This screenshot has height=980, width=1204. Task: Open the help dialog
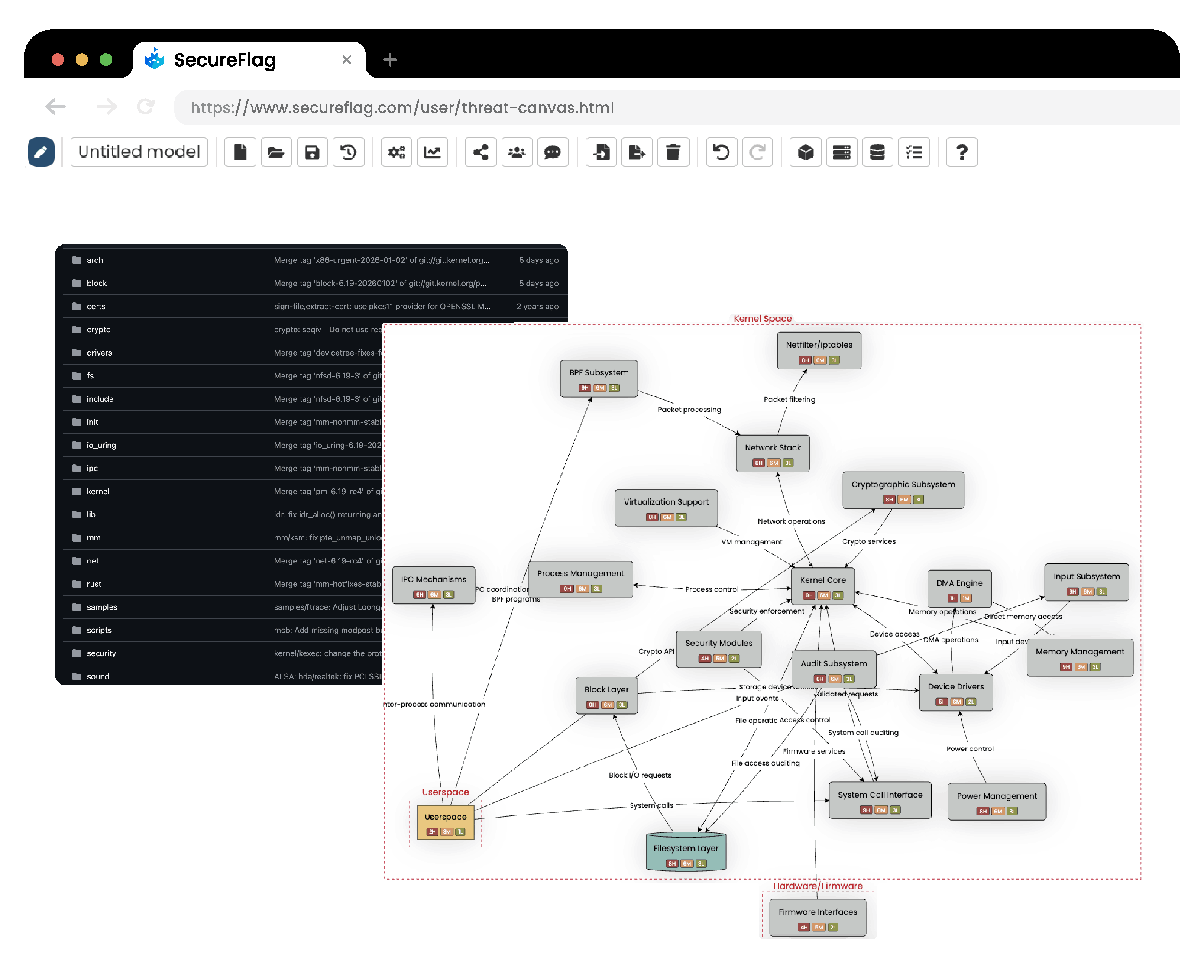pyautogui.click(x=962, y=152)
